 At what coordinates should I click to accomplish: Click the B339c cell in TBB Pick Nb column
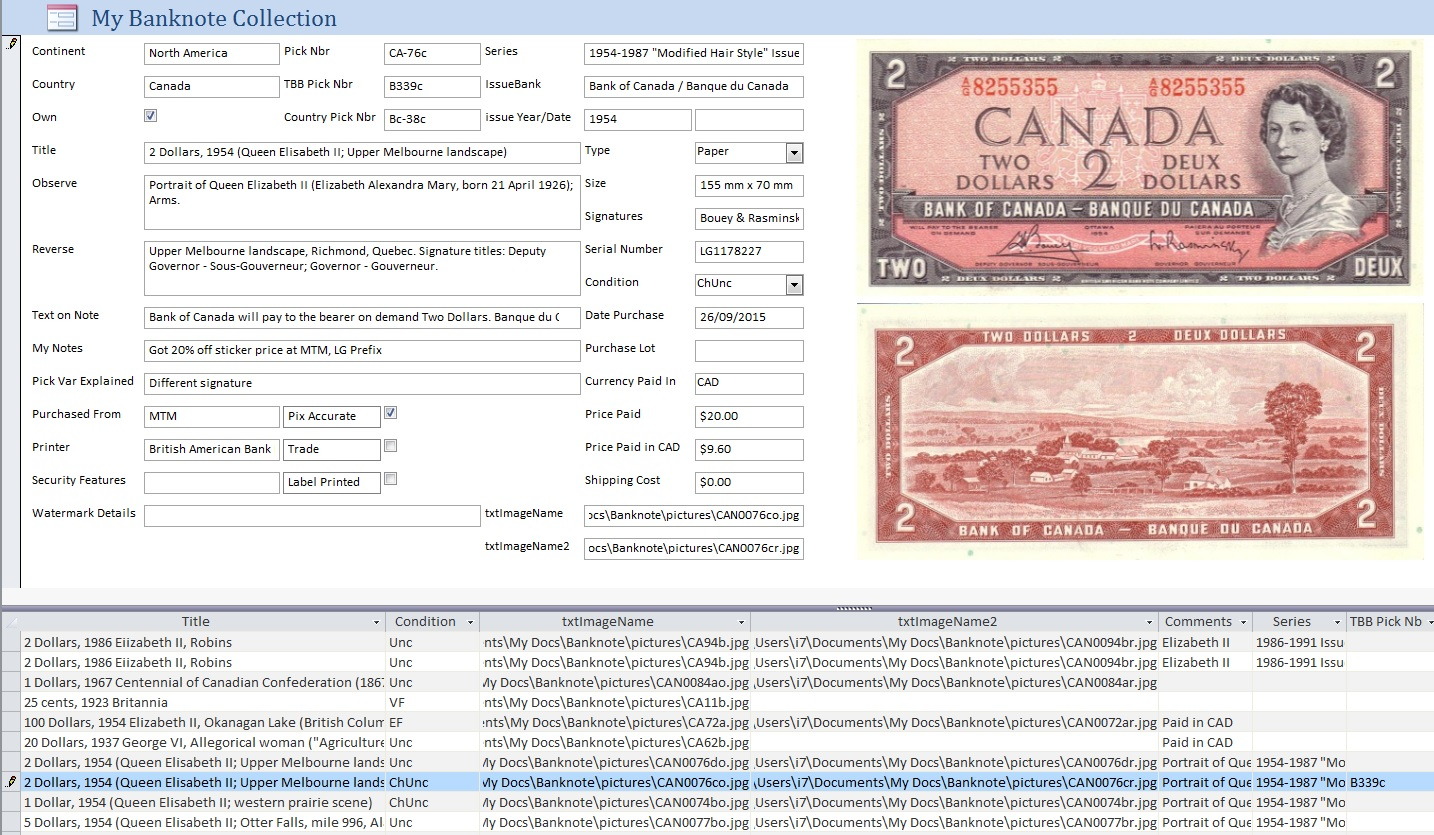[1390, 782]
